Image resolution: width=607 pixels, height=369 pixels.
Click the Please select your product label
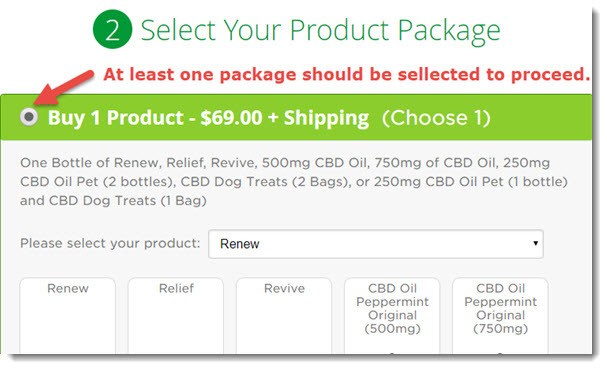110,243
